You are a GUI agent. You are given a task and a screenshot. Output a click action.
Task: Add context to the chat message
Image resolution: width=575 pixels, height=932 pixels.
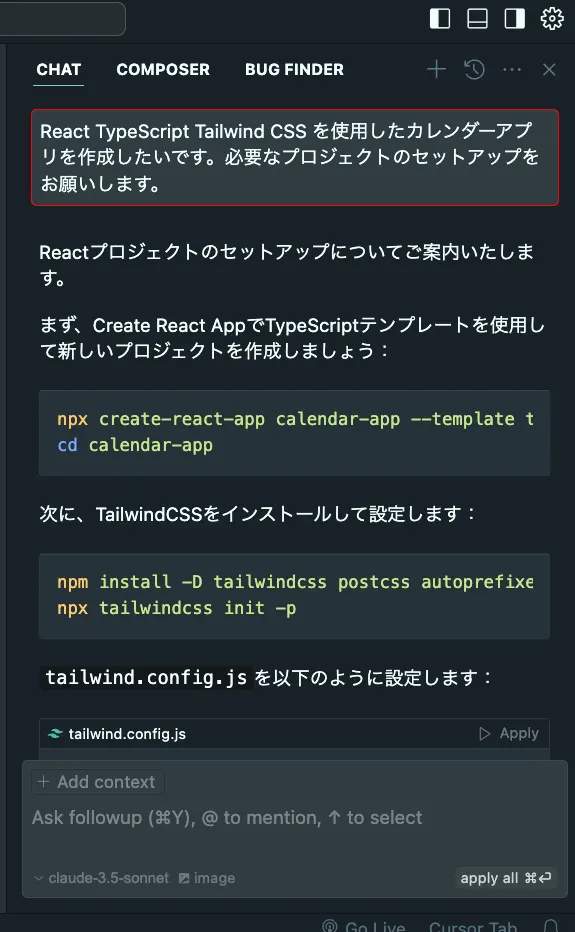point(98,782)
